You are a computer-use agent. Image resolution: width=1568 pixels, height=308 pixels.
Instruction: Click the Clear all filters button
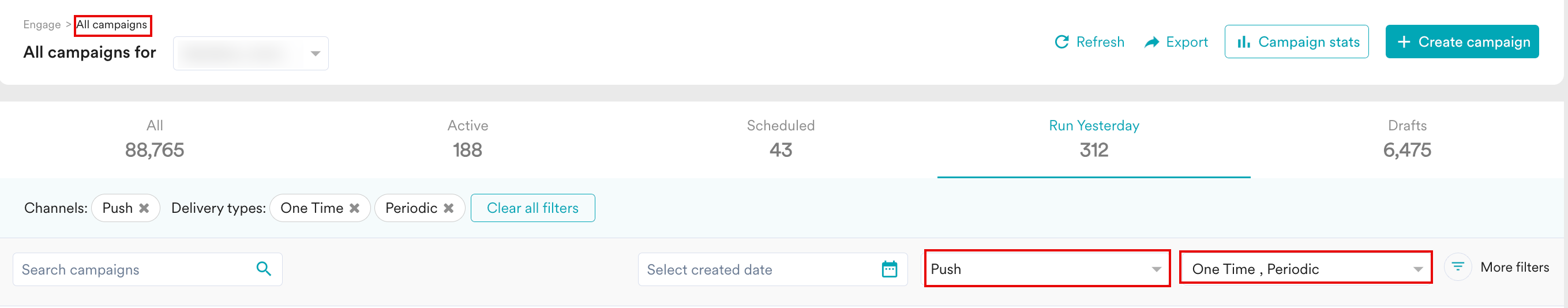tap(532, 208)
